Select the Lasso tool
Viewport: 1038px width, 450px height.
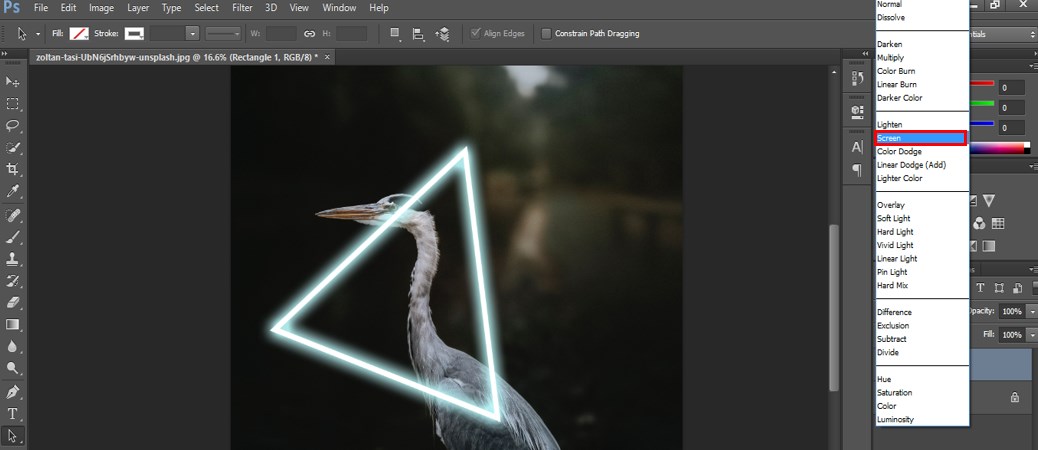12,126
